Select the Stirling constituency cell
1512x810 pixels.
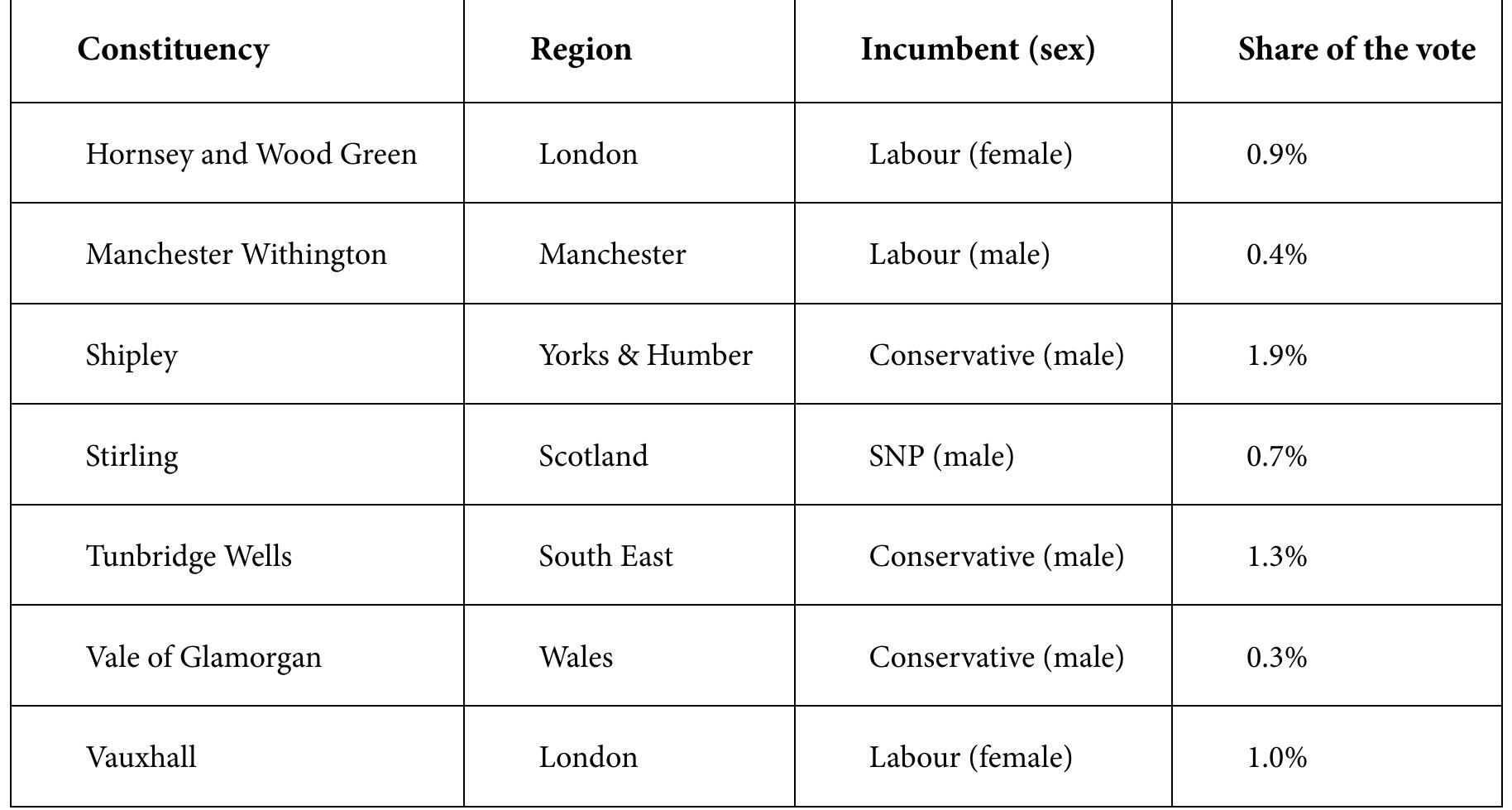coord(132,457)
